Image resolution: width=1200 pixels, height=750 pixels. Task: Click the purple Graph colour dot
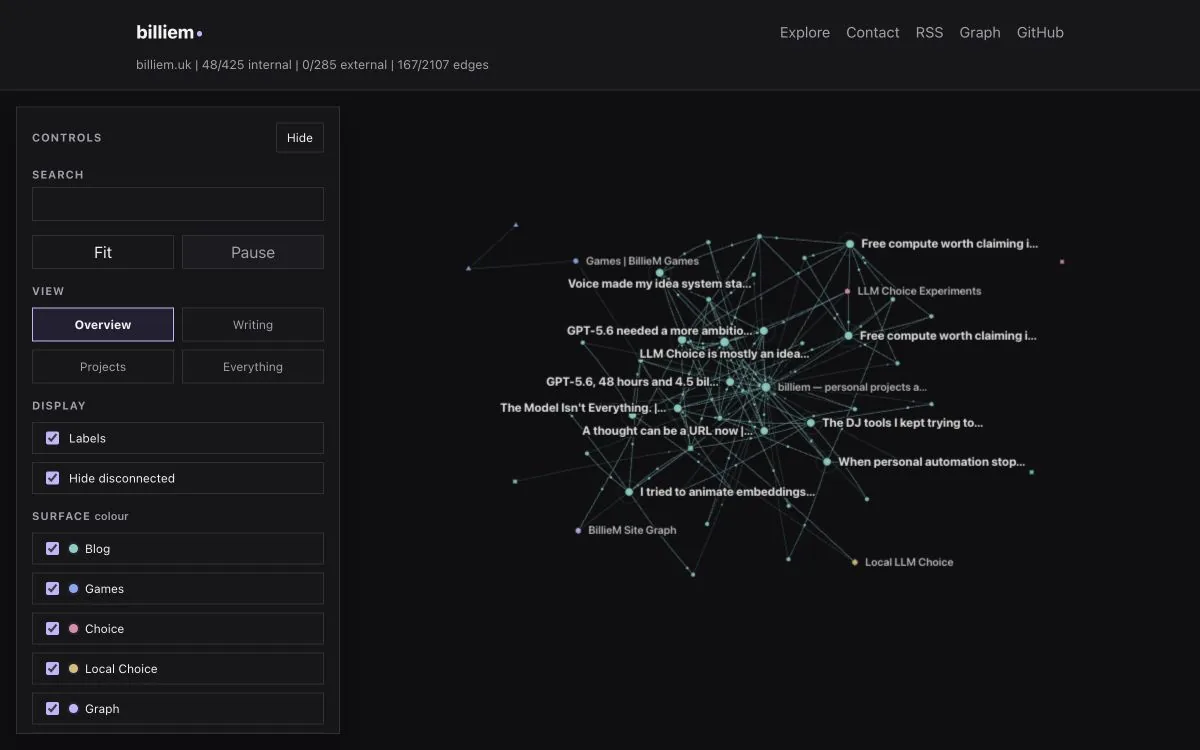click(x=73, y=709)
